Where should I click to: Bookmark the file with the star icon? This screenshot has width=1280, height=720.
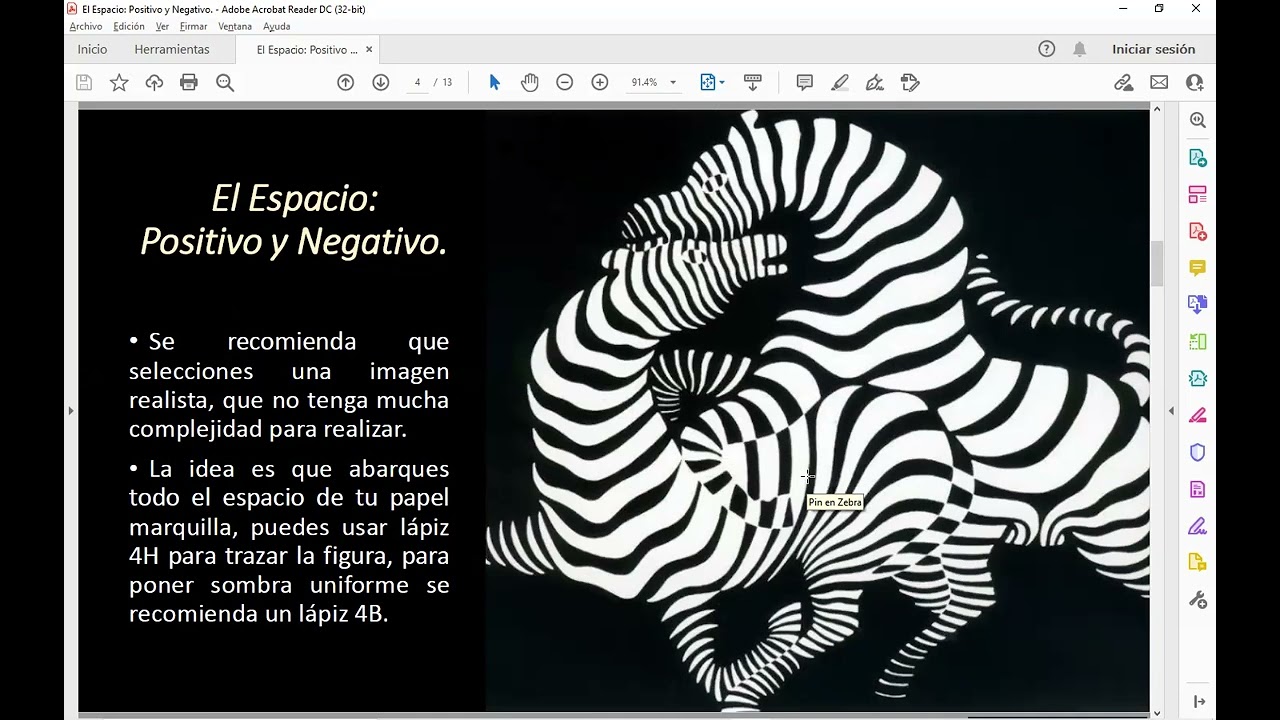tap(119, 83)
